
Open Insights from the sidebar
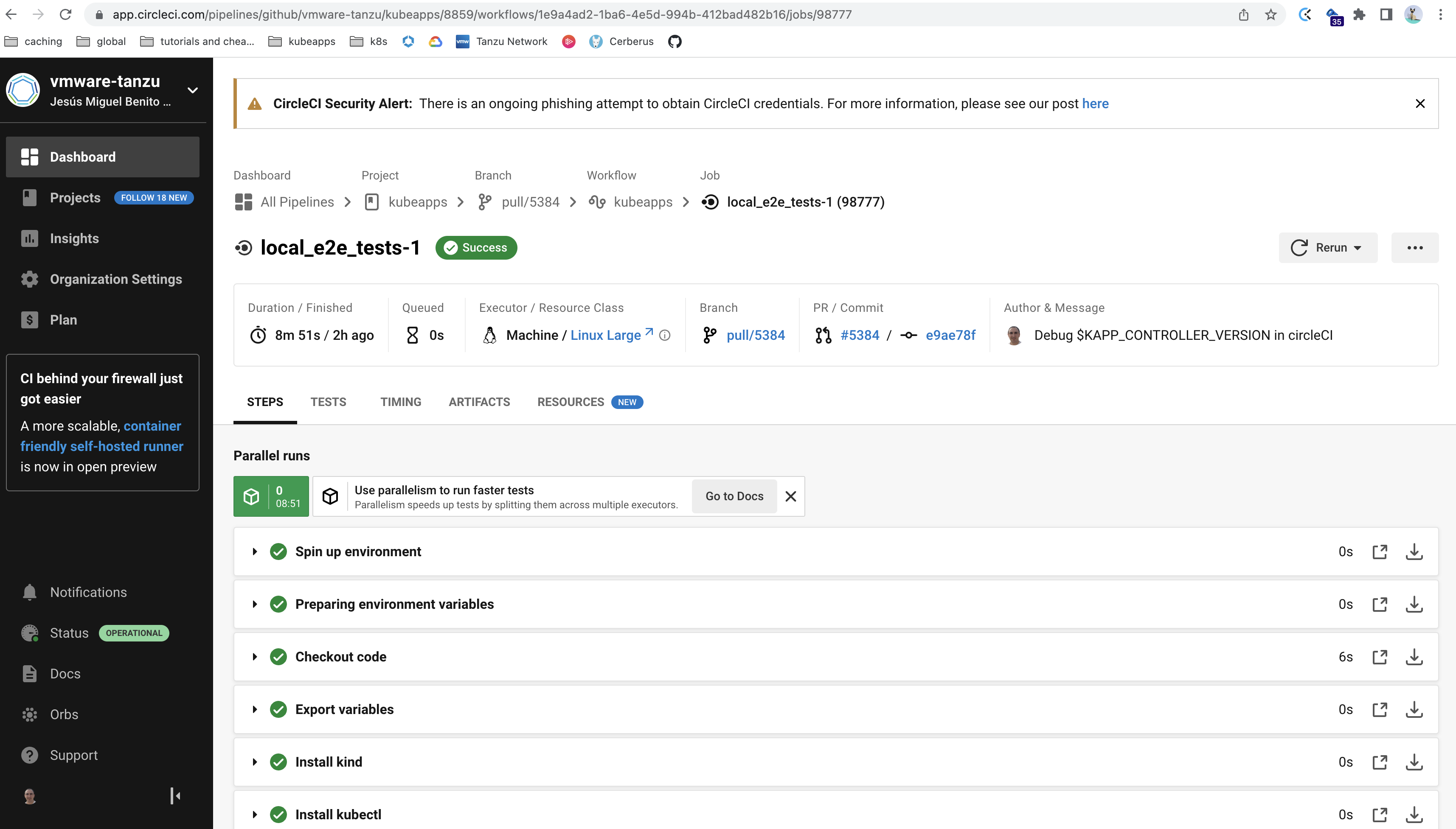coord(74,238)
